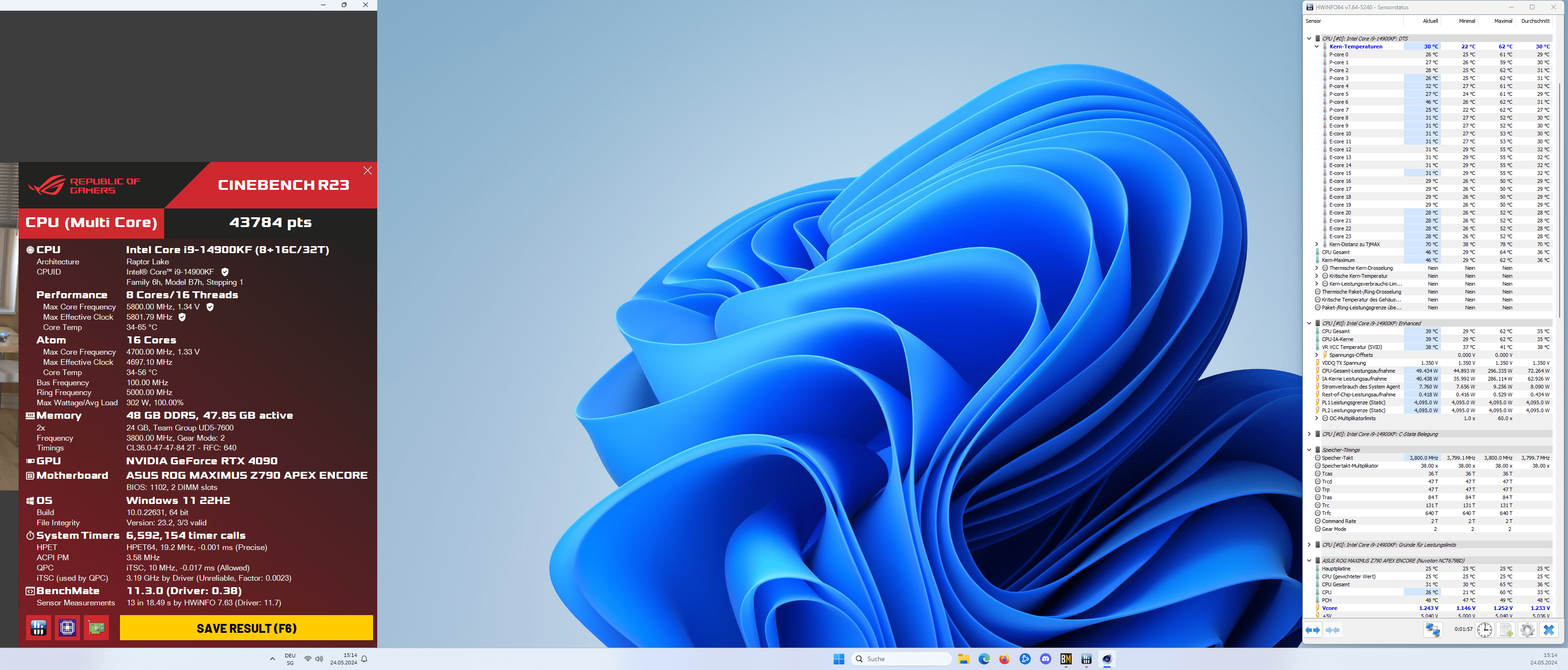
Task: Click the blue X close sensors icon
Action: click(x=1548, y=630)
